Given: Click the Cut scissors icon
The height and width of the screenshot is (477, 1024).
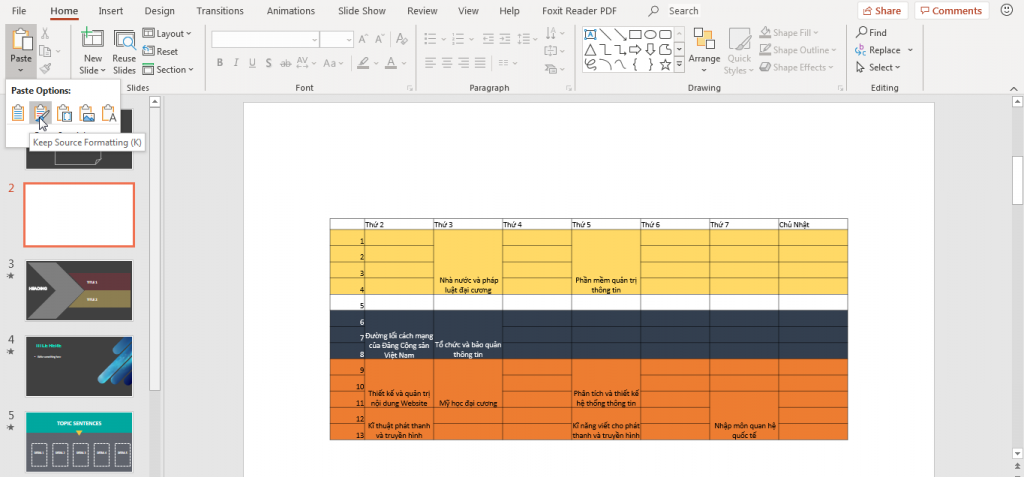Looking at the screenshot, I should [44, 33].
